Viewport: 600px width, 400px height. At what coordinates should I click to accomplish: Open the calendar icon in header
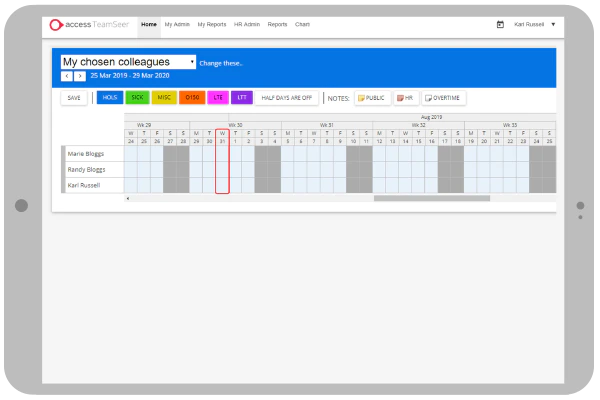tap(500, 24)
